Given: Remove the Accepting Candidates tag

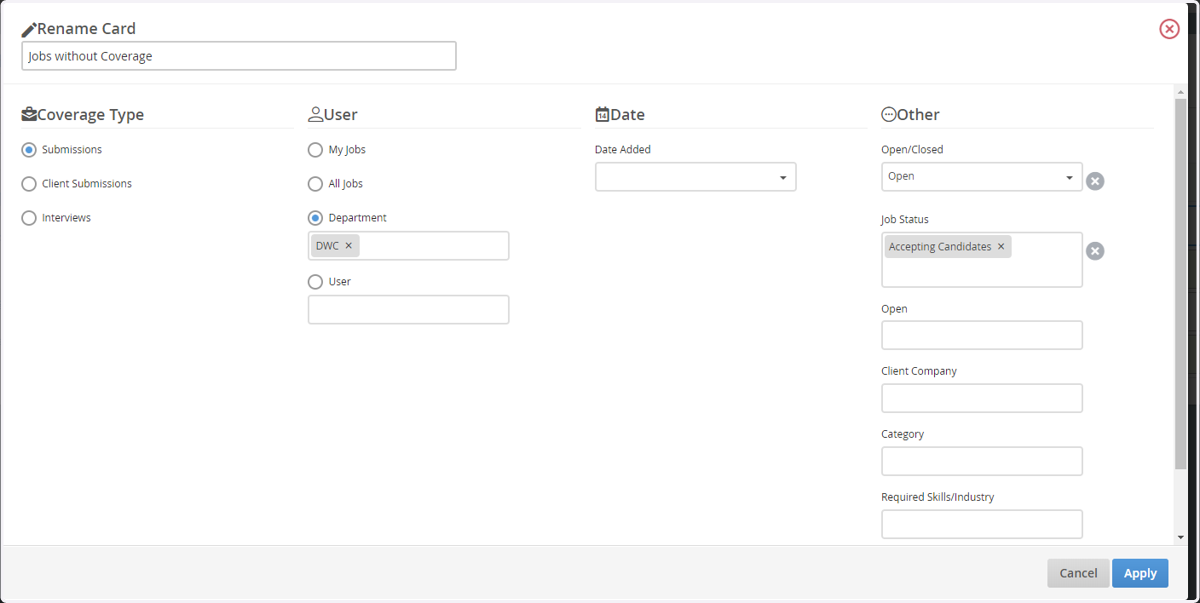Looking at the screenshot, I should (1001, 247).
